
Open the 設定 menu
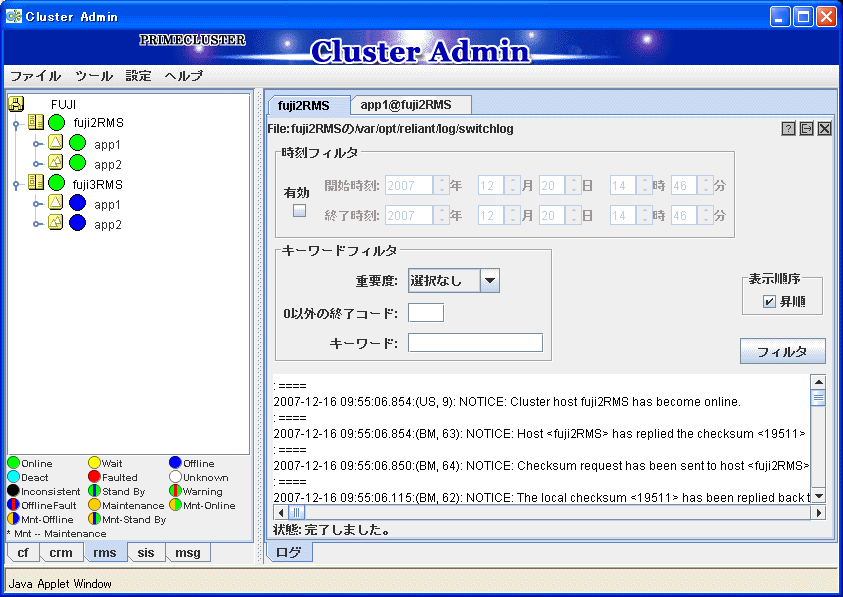[x=139, y=76]
